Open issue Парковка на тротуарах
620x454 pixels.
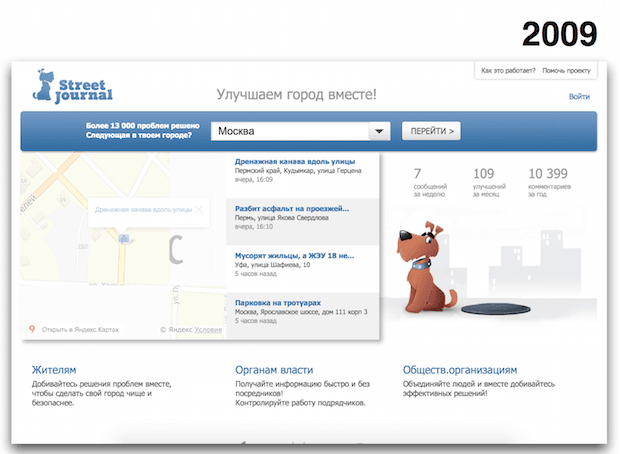point(278,300)
